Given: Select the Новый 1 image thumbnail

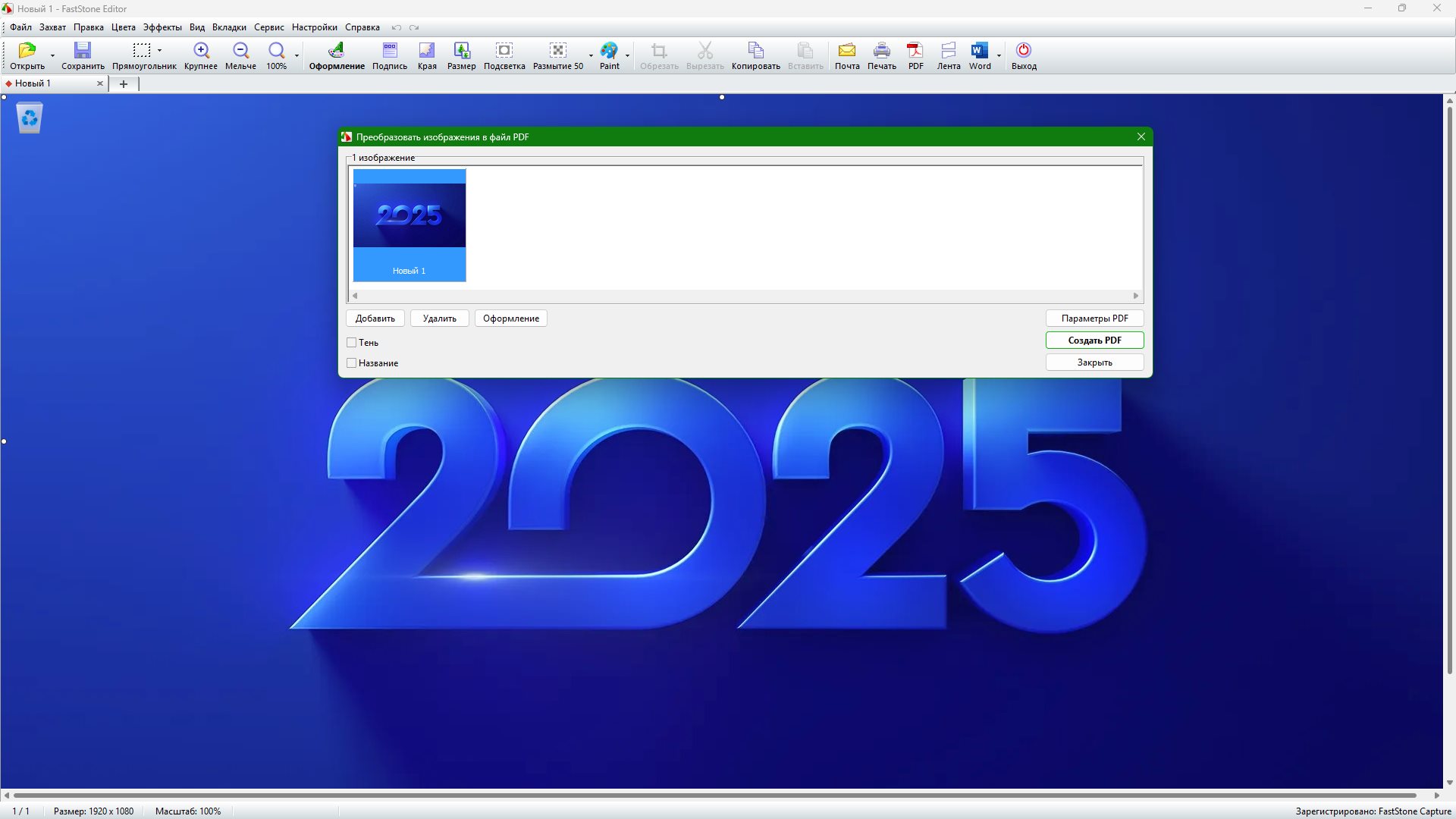Looking at the screenshot, I should (x=409, y=225).
